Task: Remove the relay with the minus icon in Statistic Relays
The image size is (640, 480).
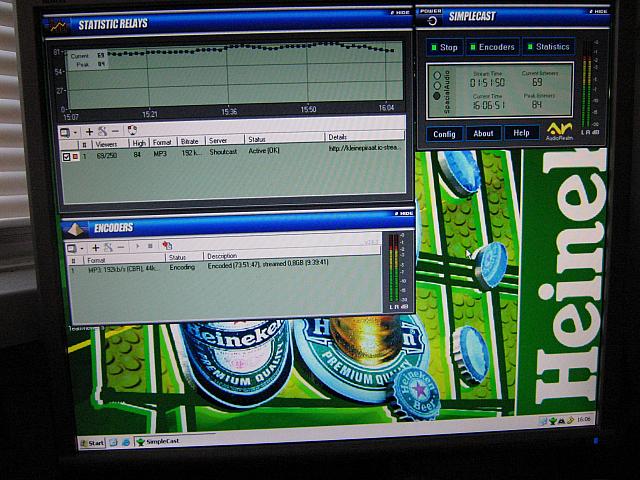Action: pos(116,131)
